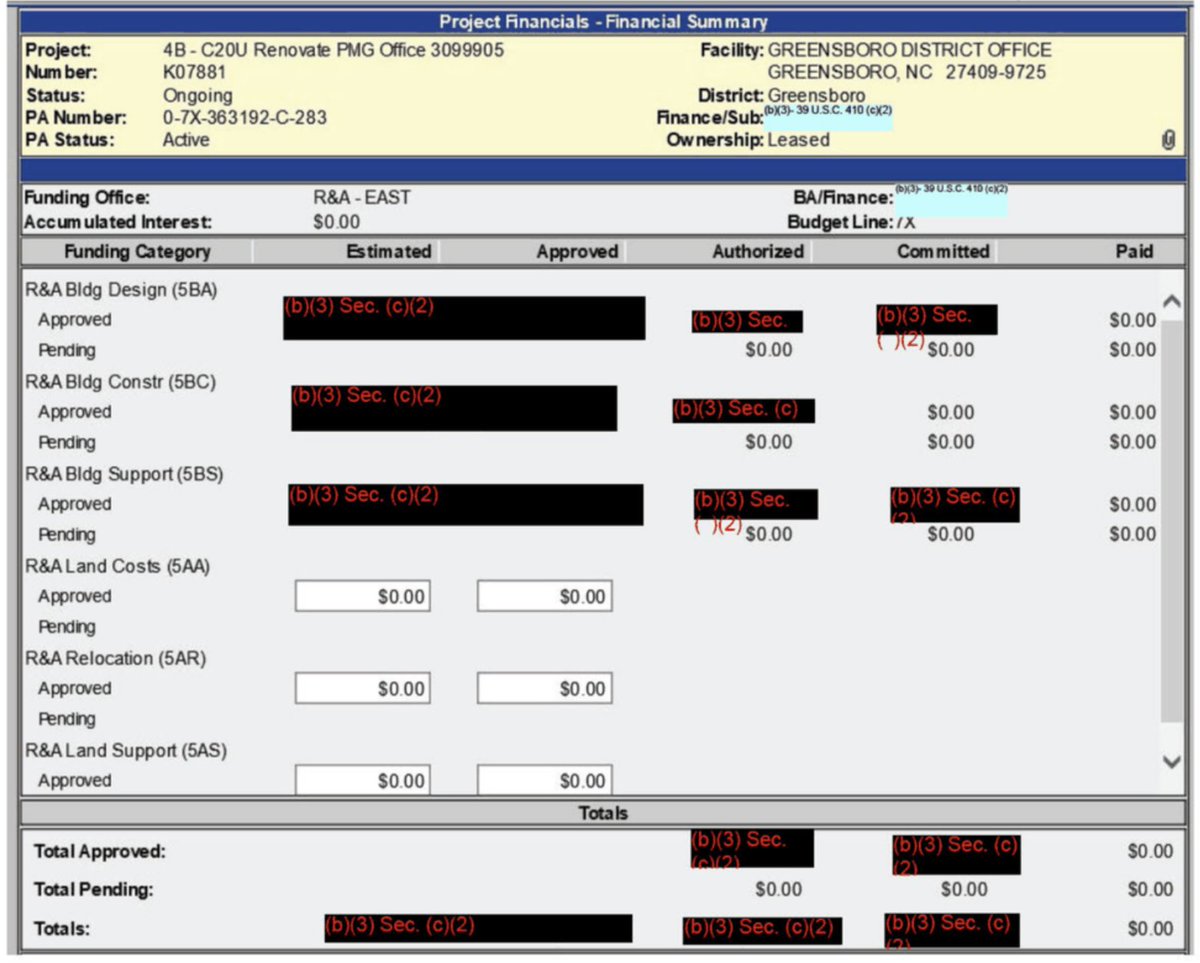Click Authorized $0.00 in Total Pending row

(x=778, y=890)
